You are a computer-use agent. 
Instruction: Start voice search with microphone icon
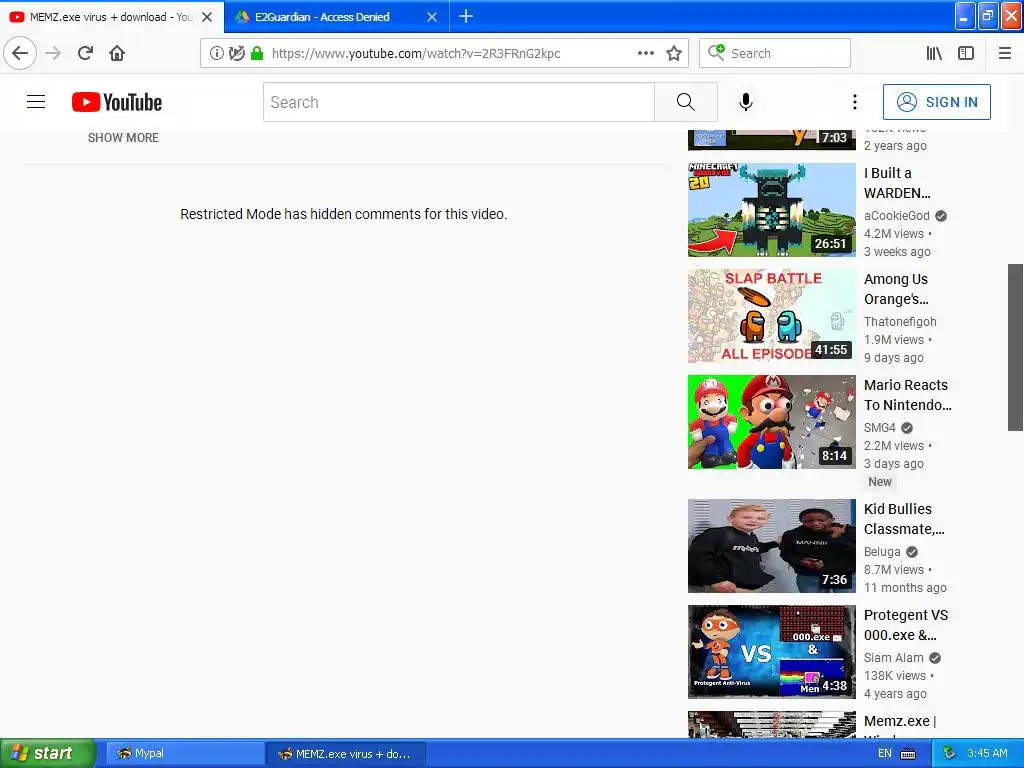pos(746,102)
